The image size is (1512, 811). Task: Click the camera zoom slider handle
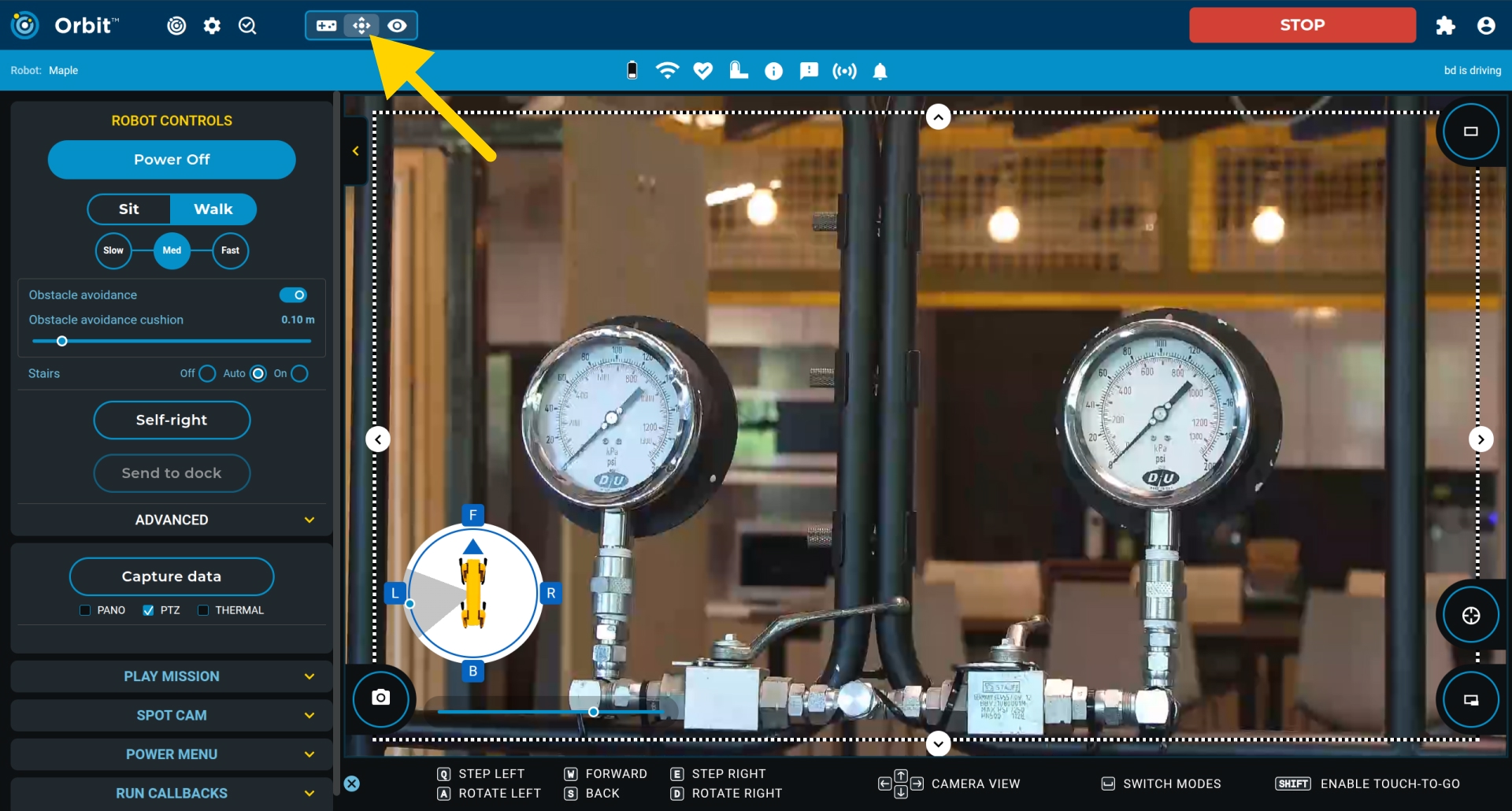[594, 712]
